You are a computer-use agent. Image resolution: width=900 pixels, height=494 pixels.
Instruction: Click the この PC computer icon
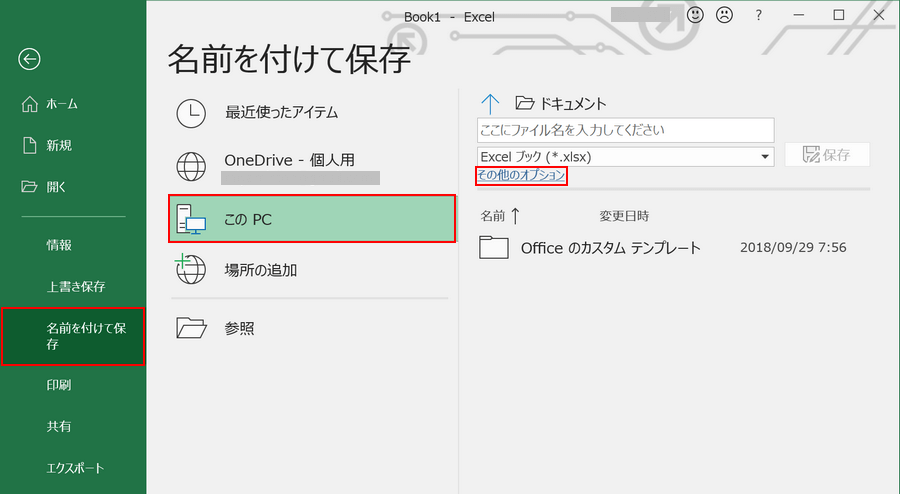tap(191, 219)
